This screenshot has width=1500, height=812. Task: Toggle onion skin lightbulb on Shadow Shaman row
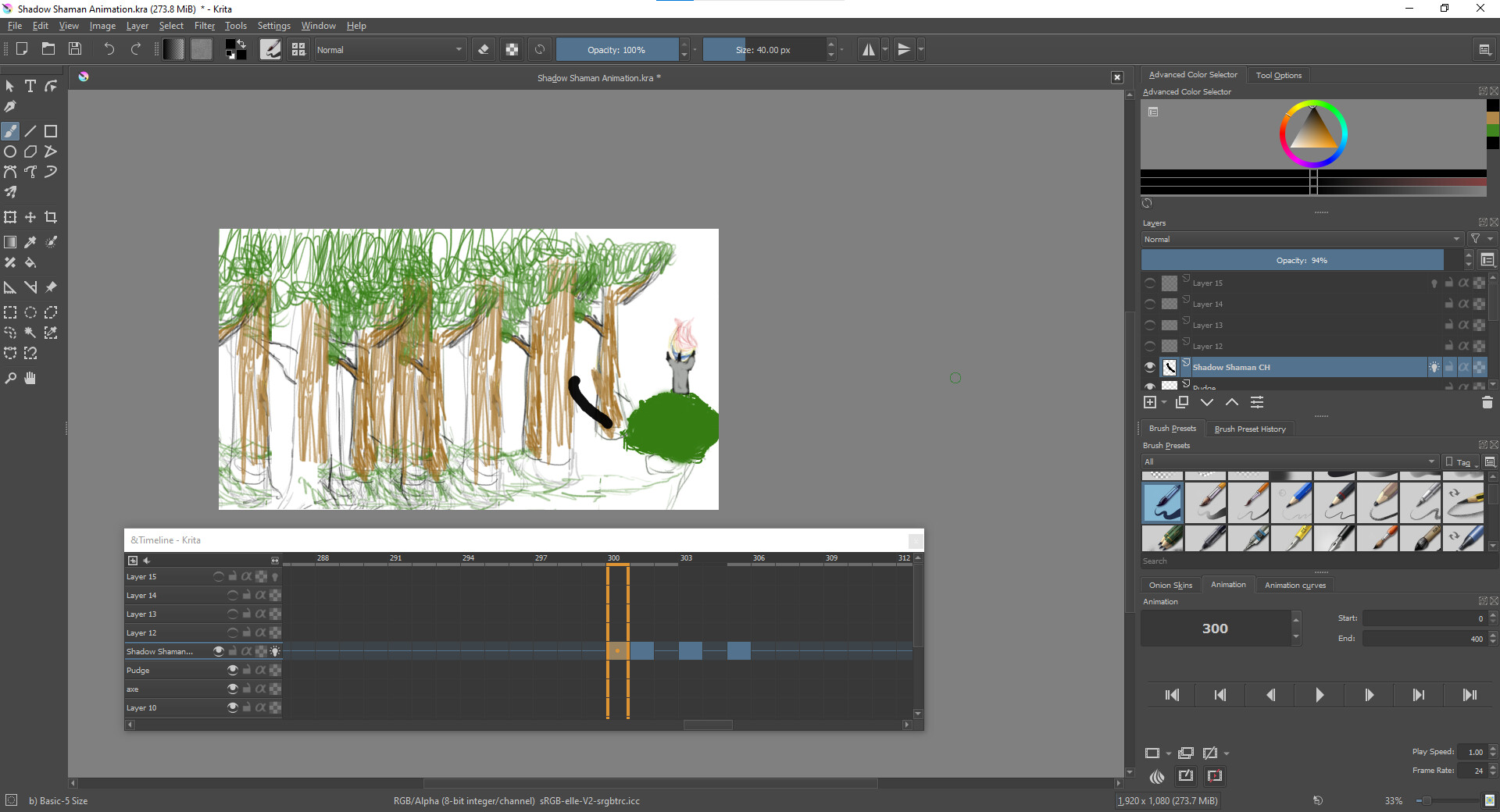tap(275, 650)
